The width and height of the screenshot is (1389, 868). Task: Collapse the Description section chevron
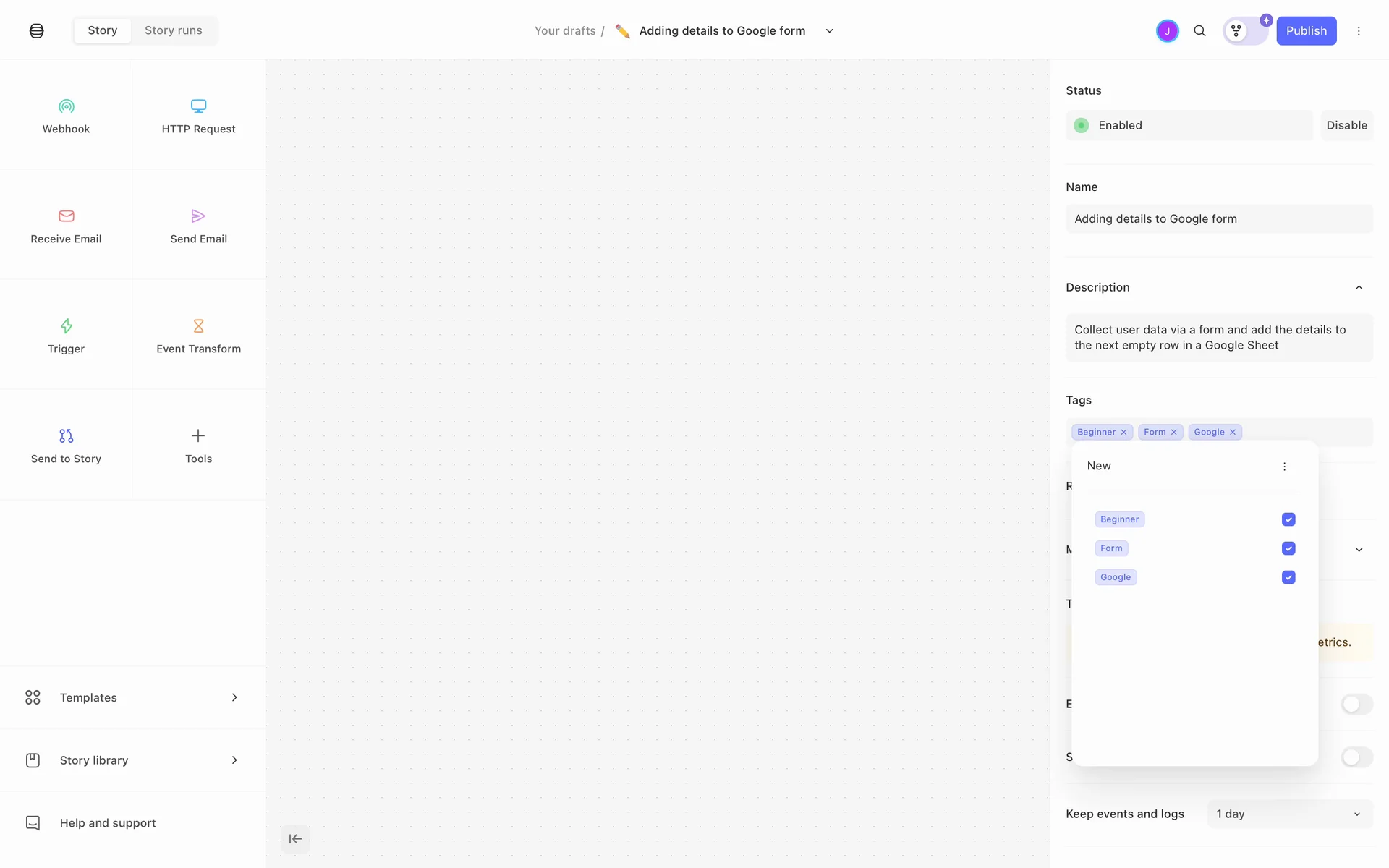(1359, 288)
